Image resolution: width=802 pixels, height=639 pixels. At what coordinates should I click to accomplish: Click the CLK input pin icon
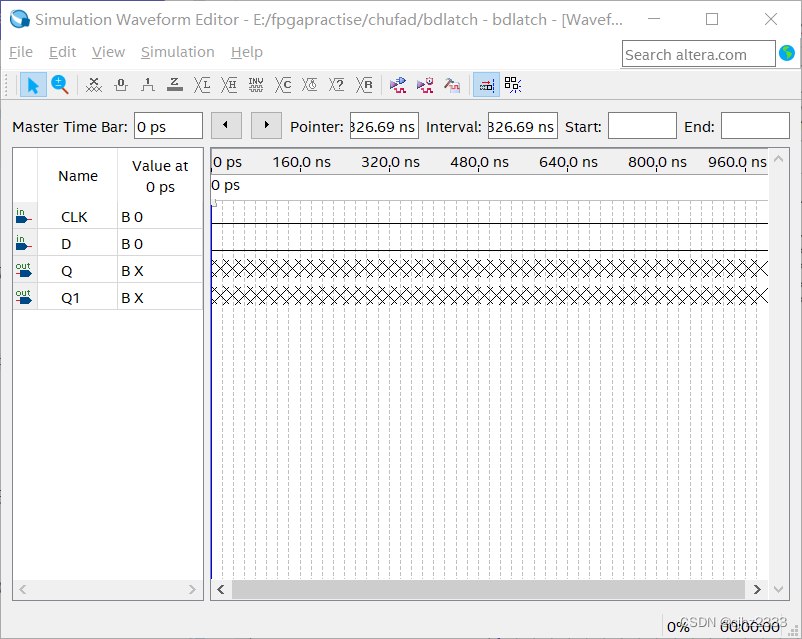click(x=23, y=216)
